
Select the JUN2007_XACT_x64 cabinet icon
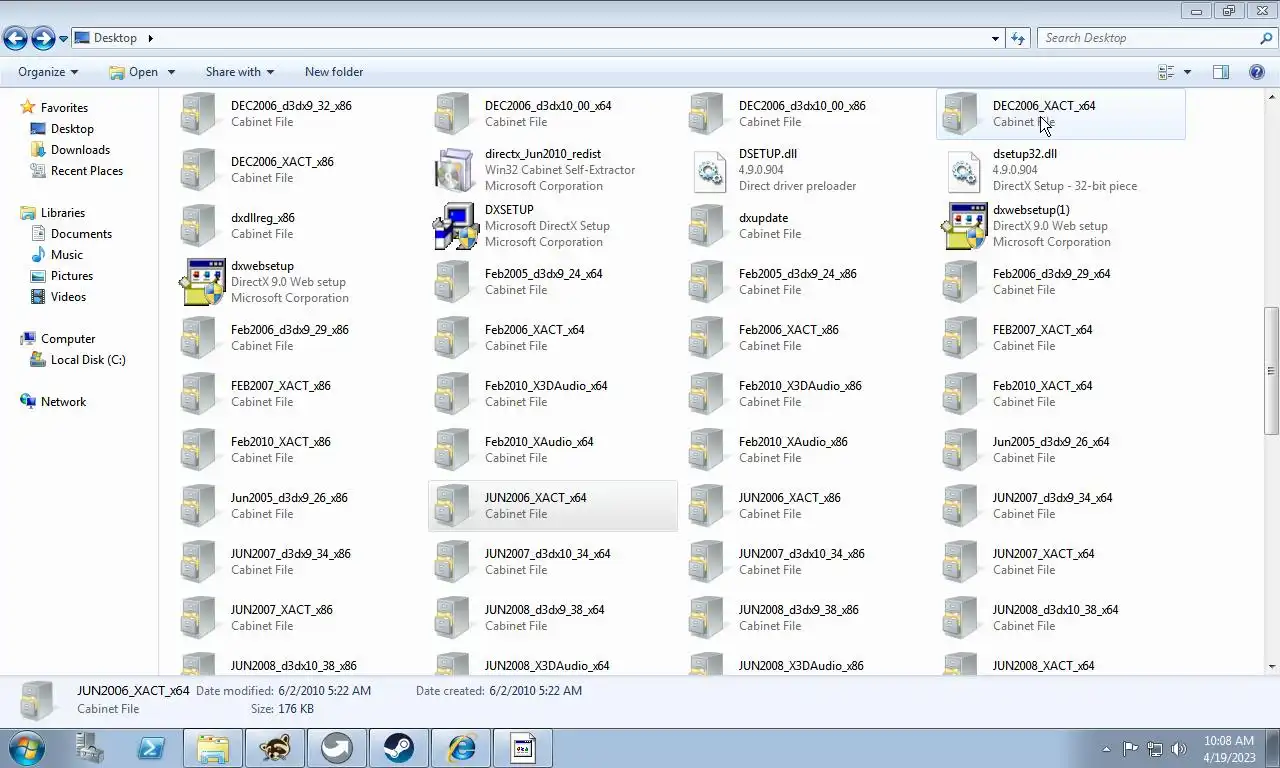click(961, 562)
